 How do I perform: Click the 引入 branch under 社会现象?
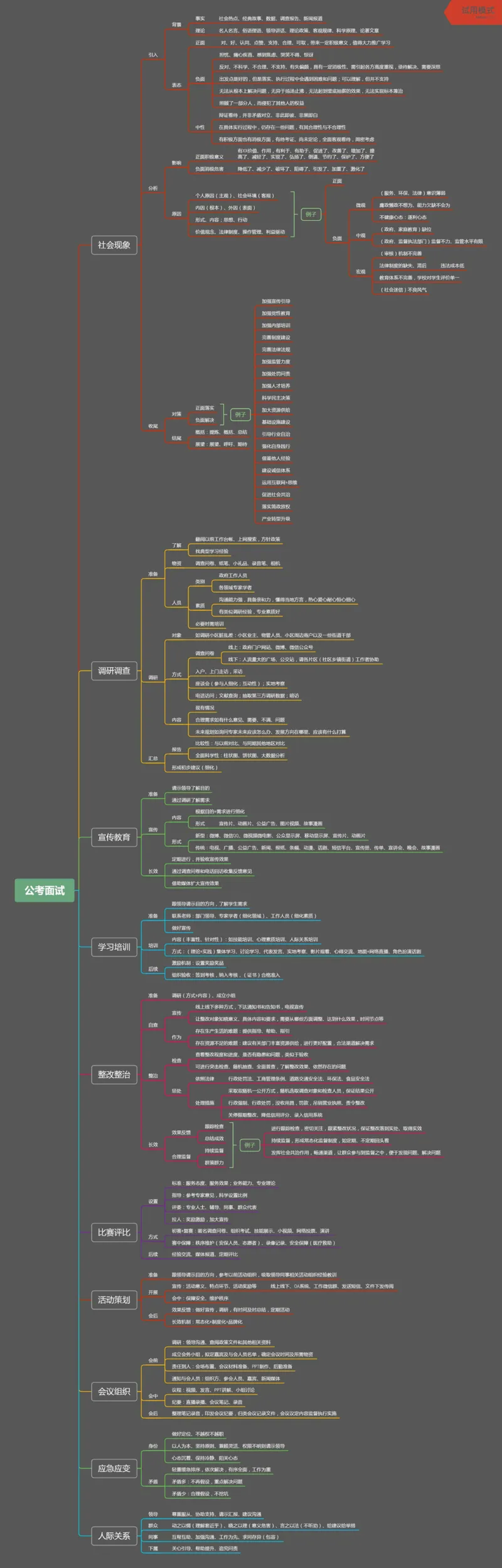152,55
